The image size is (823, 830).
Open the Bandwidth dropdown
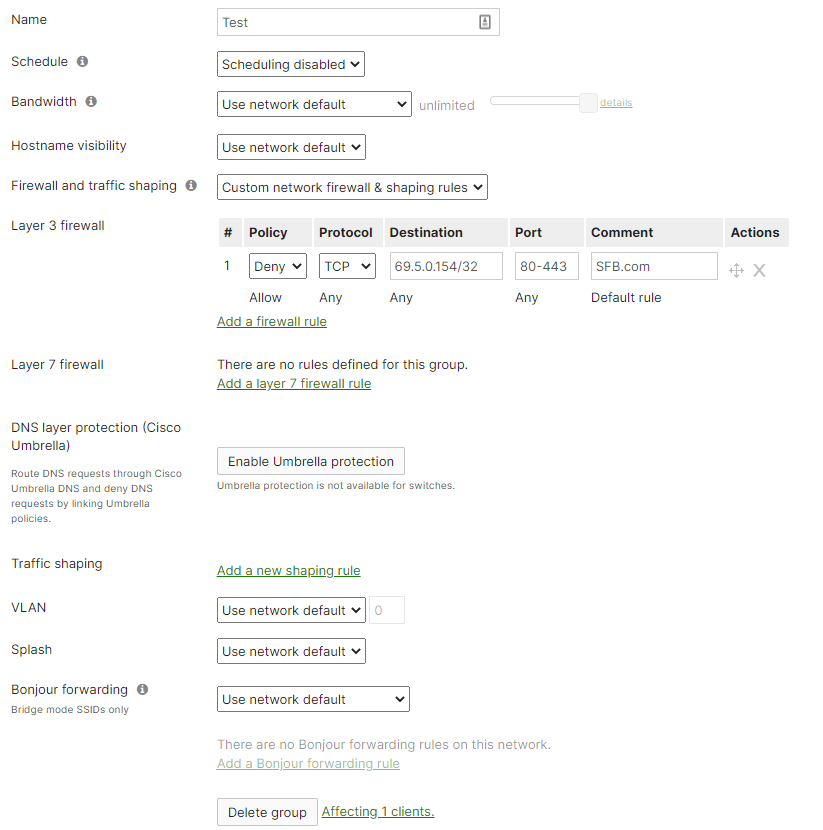(314, 104)
